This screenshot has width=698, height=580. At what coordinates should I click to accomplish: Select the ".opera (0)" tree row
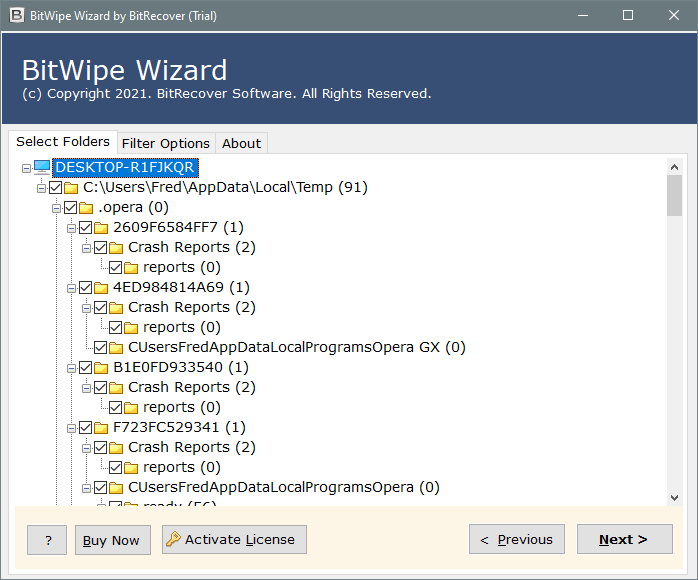[133, 207]
